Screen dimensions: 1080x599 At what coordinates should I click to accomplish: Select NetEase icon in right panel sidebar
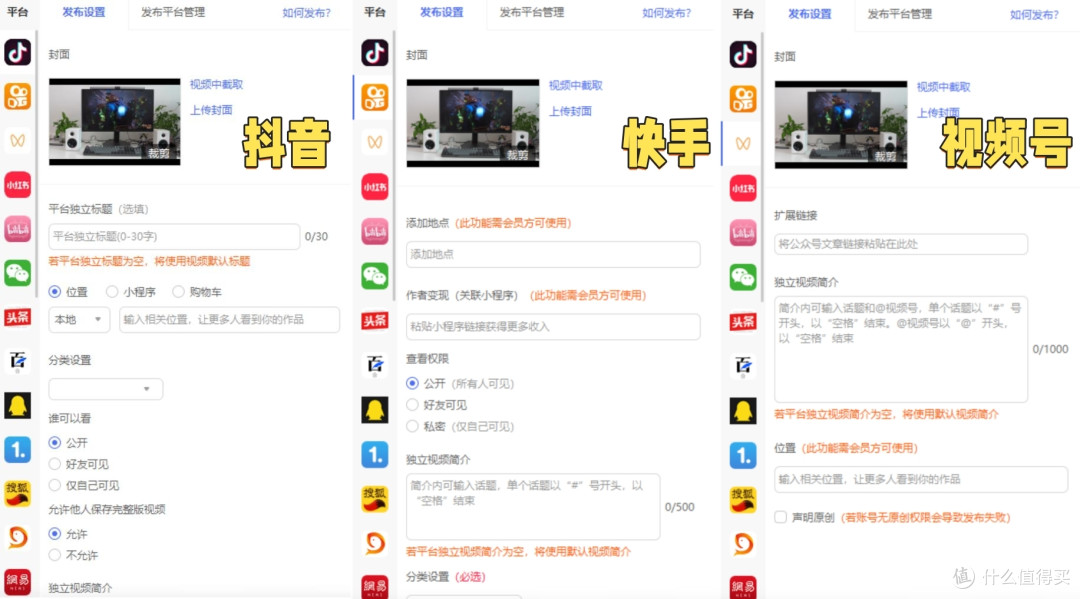tap(743, 587)
